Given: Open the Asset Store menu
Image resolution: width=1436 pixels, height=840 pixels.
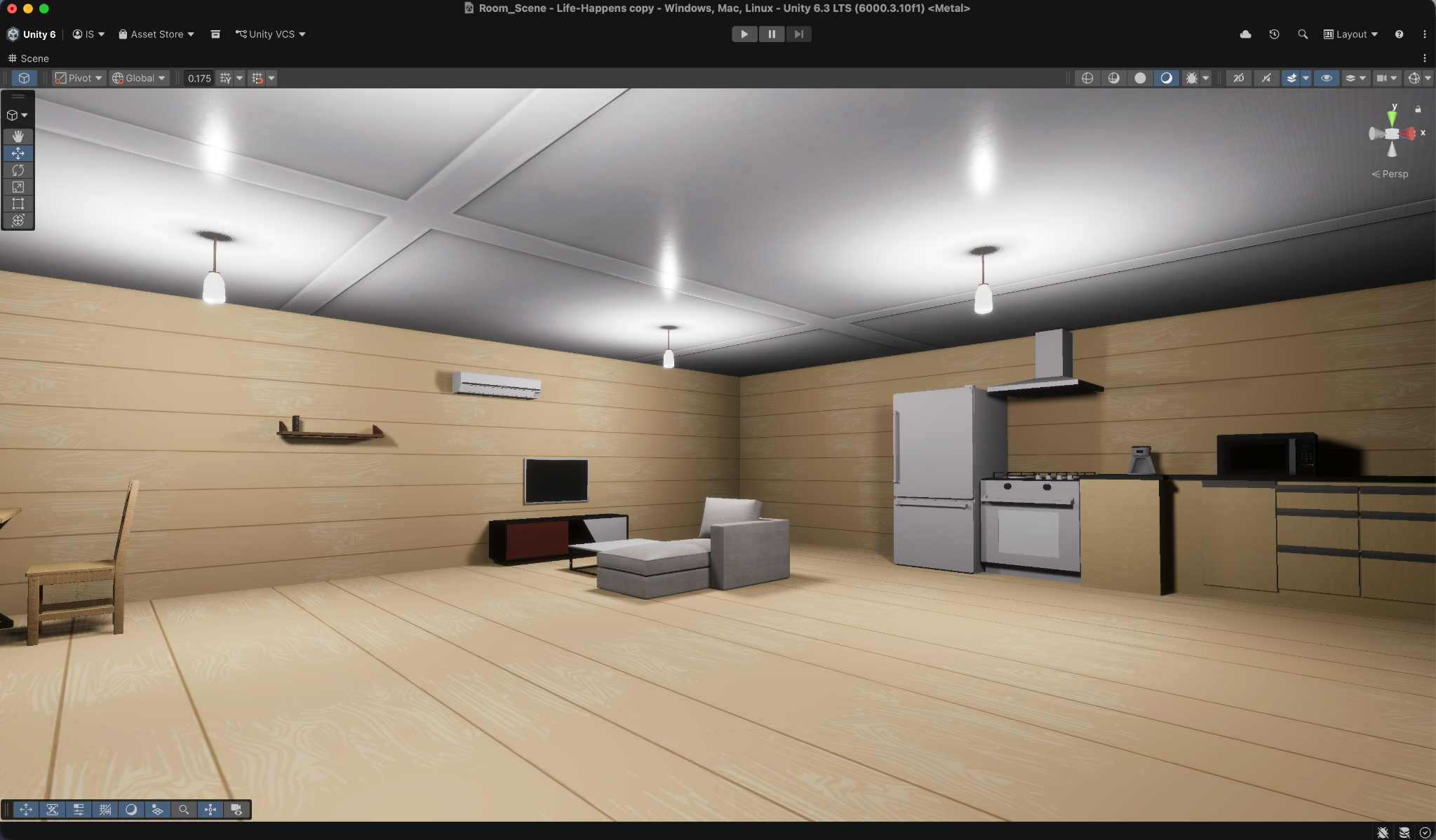Looking at the screenshot, I should tap(156, 34).
